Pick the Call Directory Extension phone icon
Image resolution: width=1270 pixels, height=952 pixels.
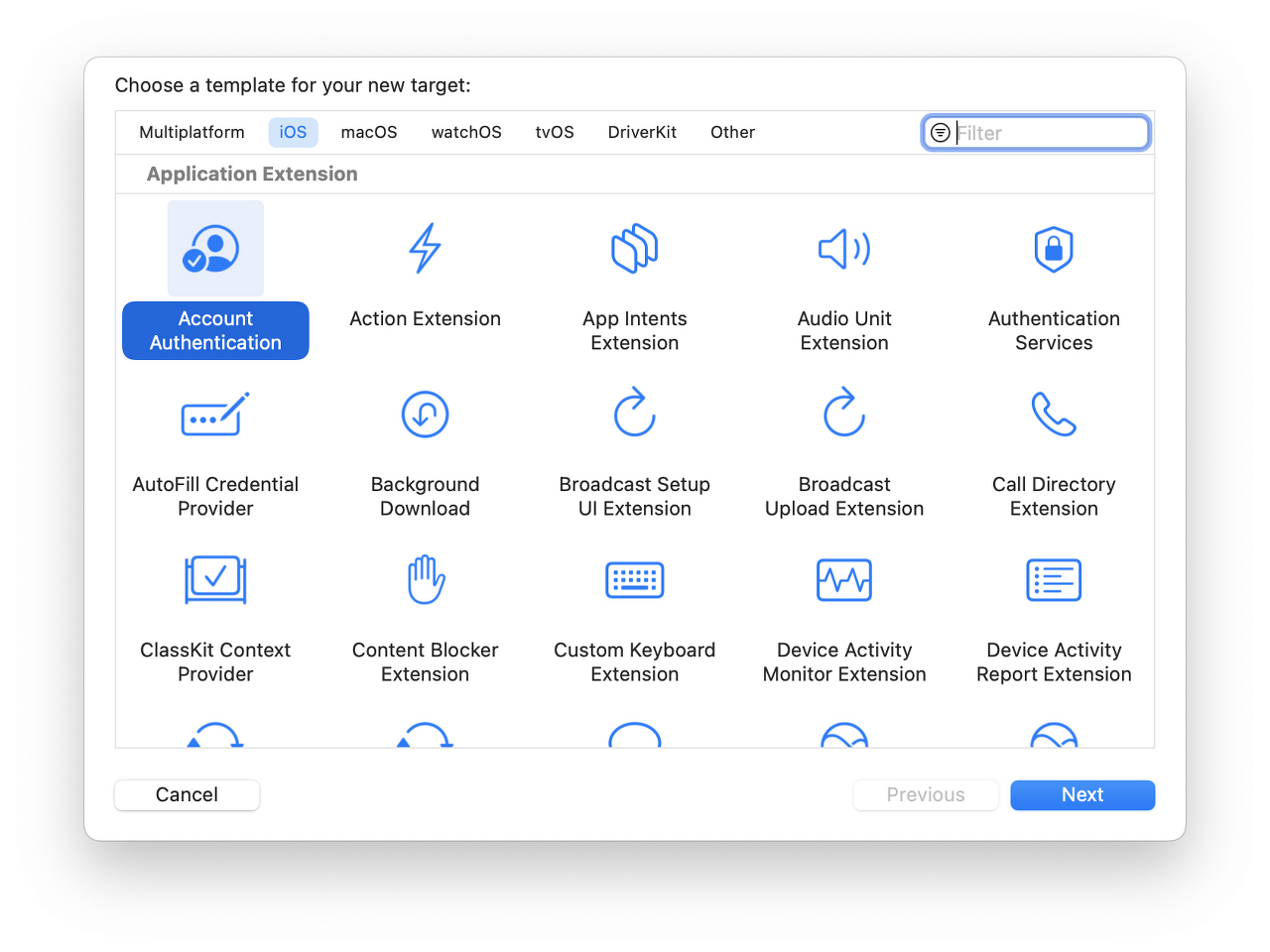pyautogui.click(x=1054, y=415)
